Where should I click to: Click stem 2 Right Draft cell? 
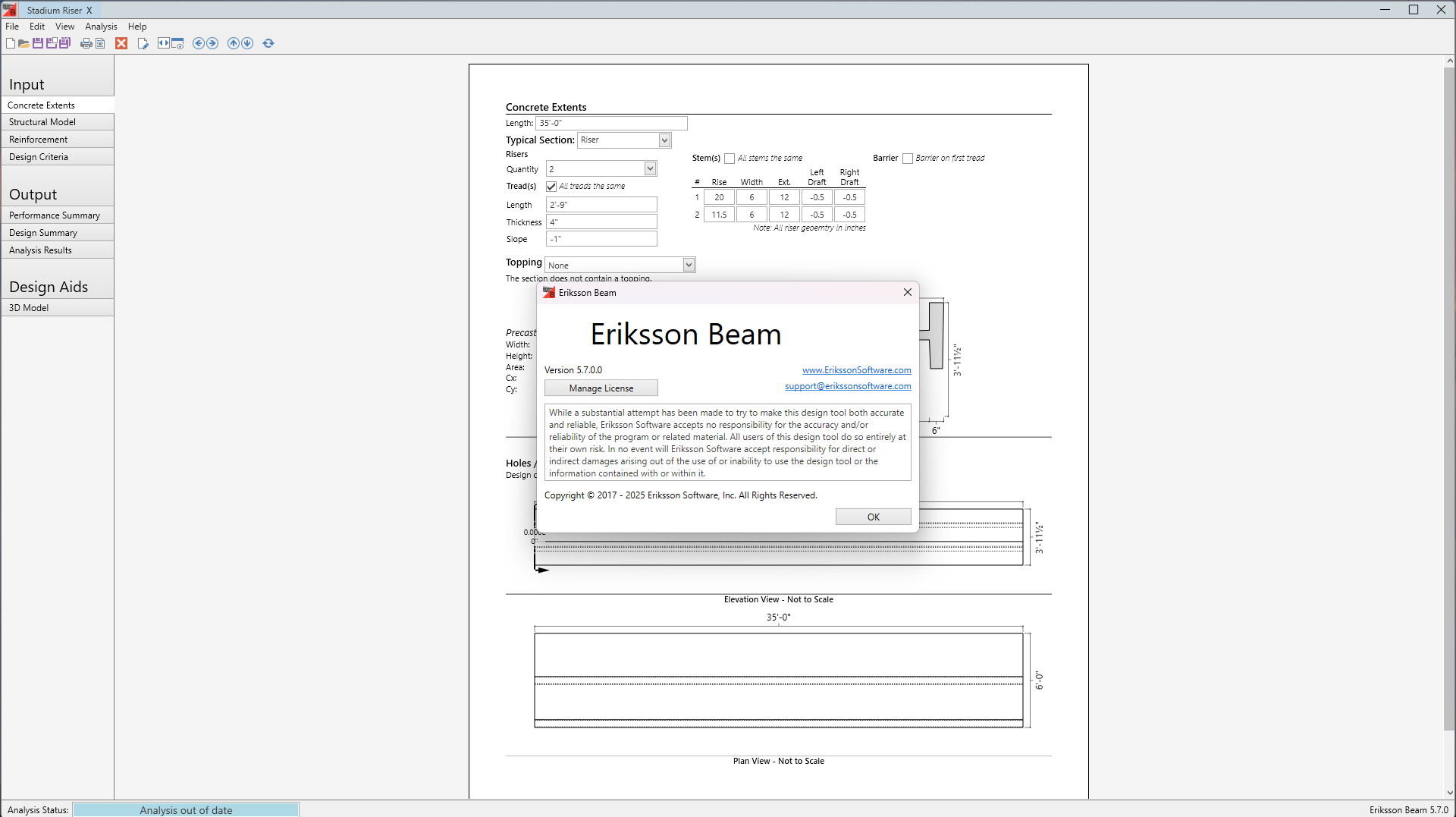click(849, 215)
